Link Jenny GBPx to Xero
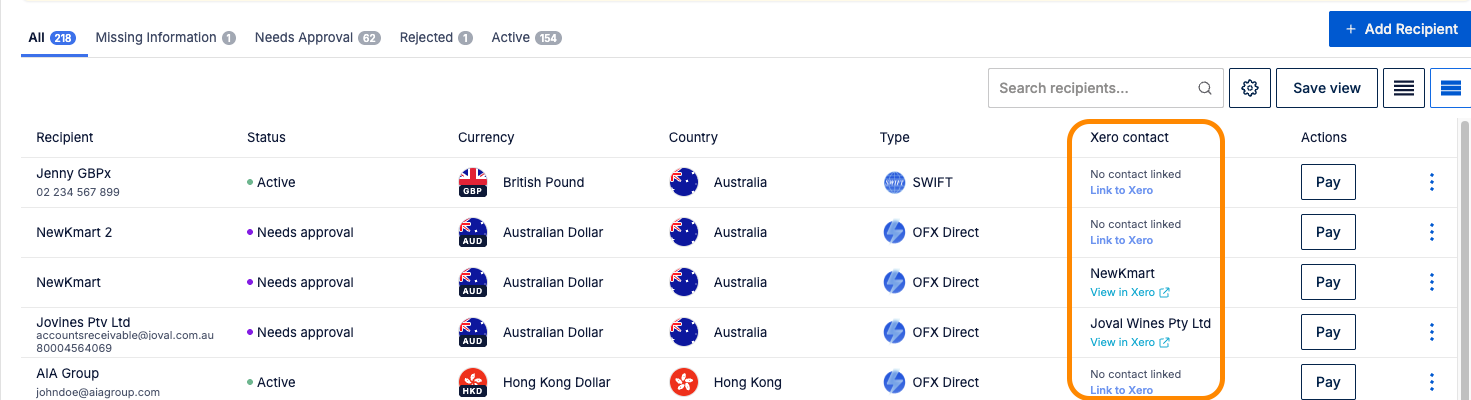 [x=1121, y=190]
